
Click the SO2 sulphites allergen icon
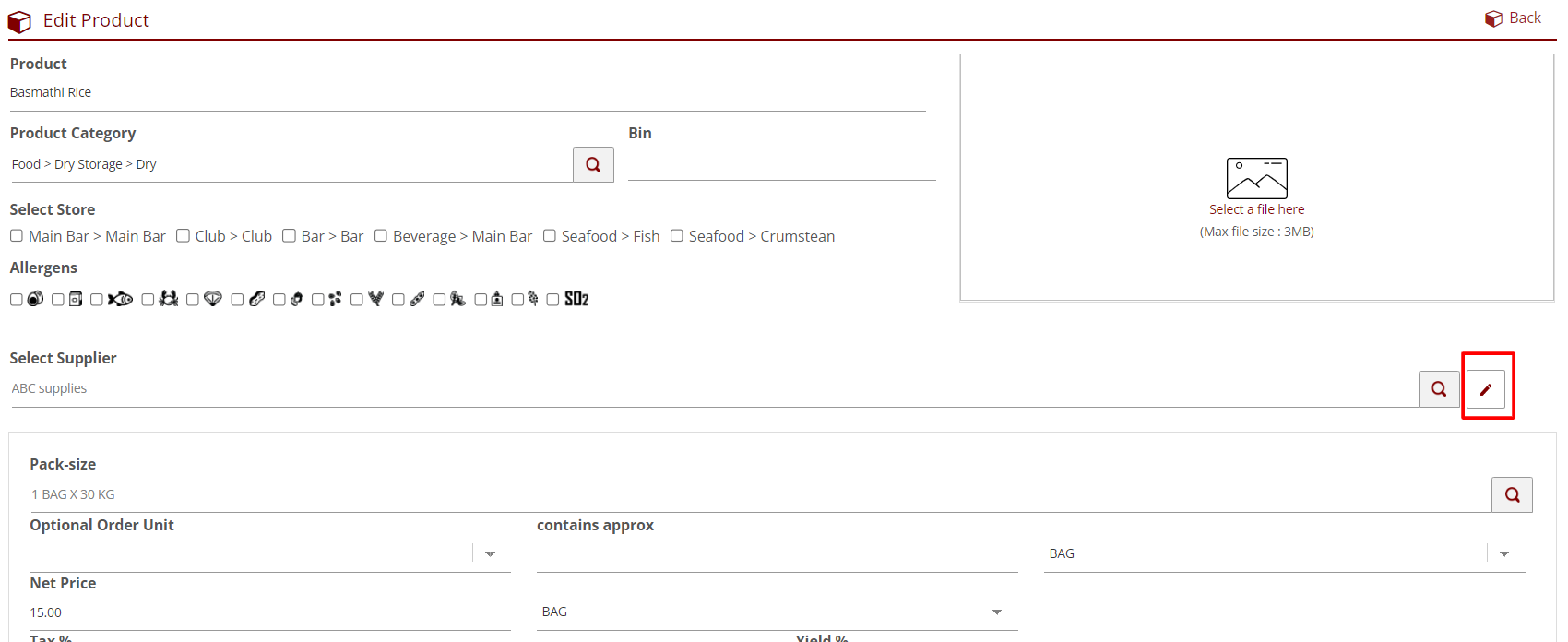tap(576, 299)
